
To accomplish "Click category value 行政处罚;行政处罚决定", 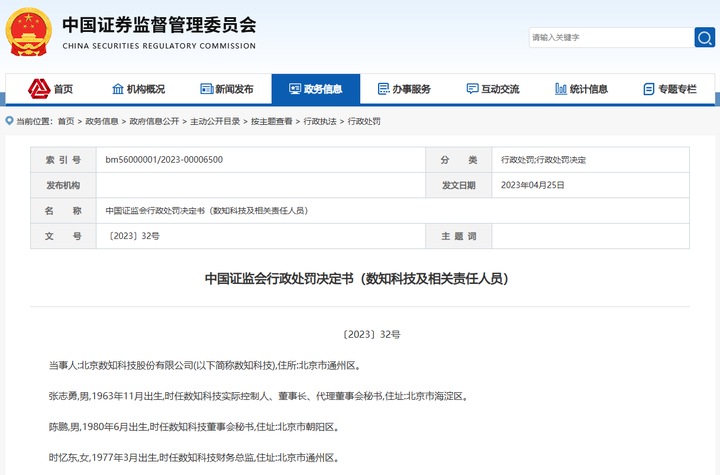I will 543,160.
